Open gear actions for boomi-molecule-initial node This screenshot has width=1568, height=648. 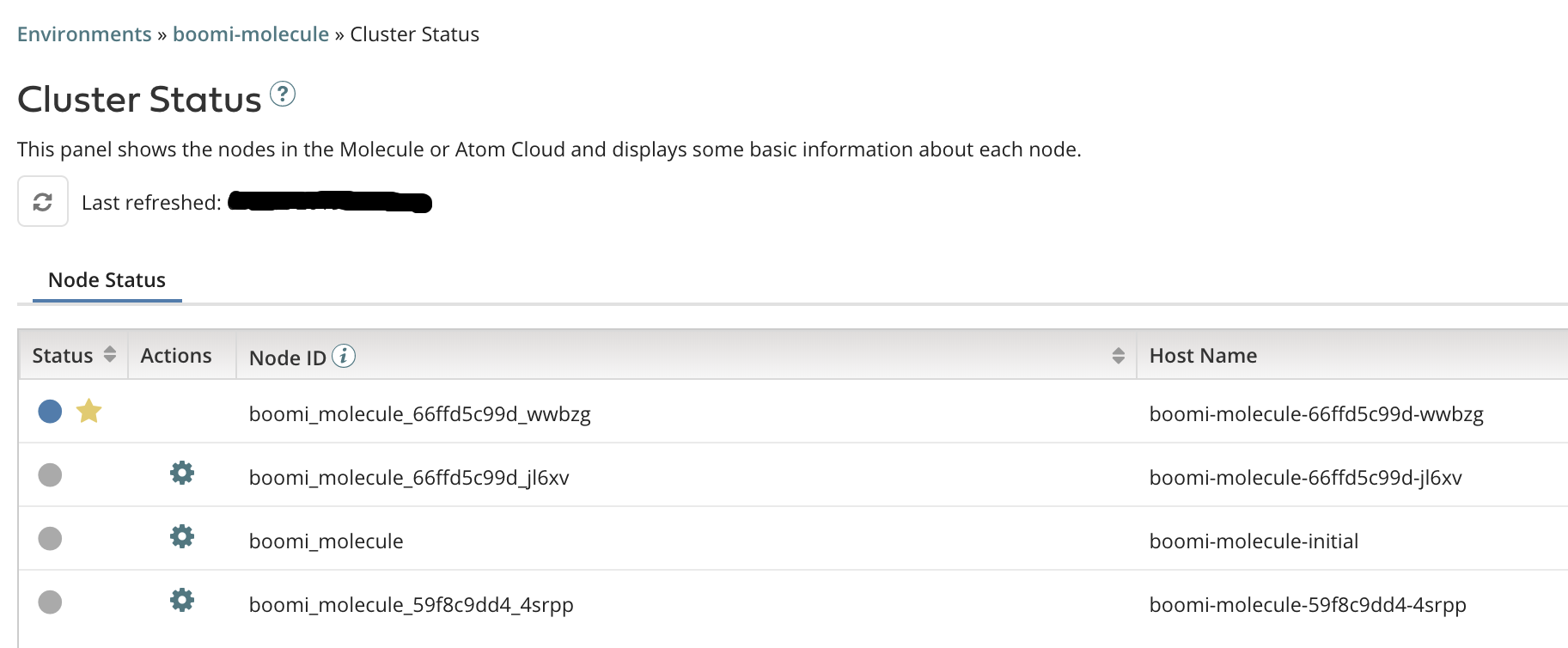pos(182,536)
